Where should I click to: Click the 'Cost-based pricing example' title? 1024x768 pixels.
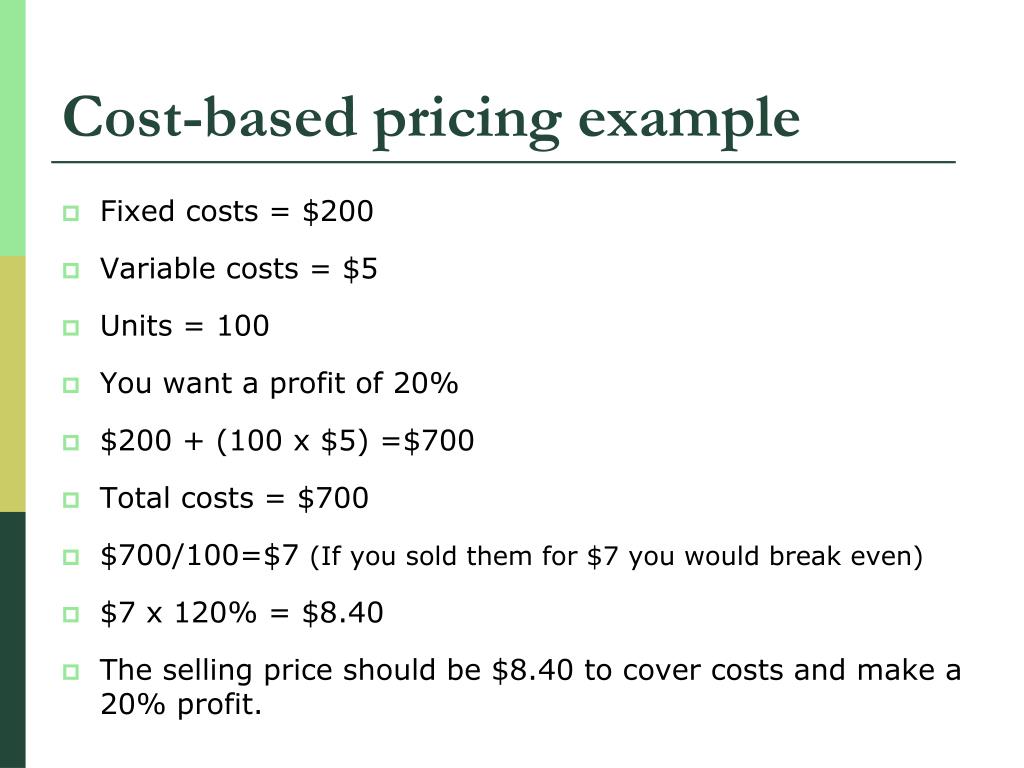click(x=431, y=120)
